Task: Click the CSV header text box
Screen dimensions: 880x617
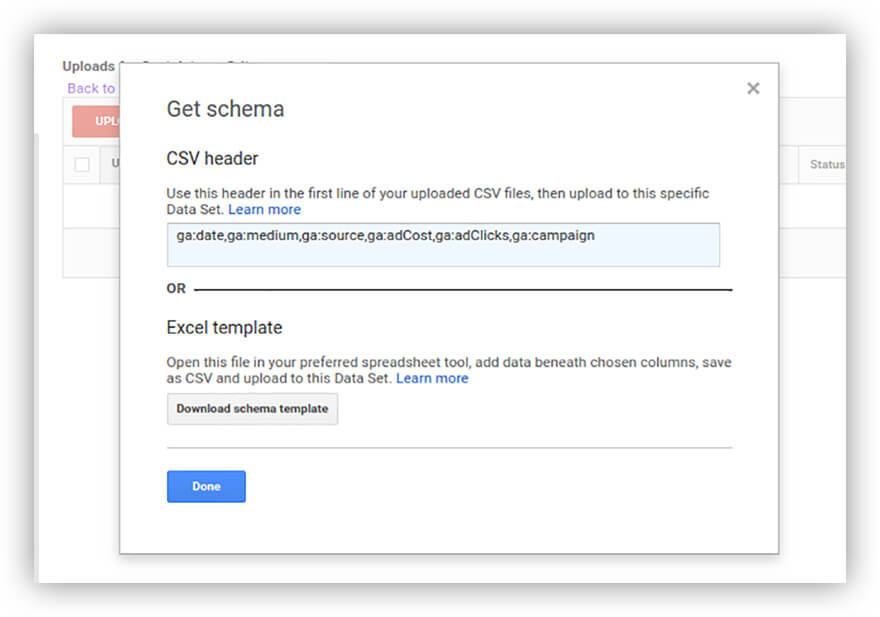Action: [443, 245]
